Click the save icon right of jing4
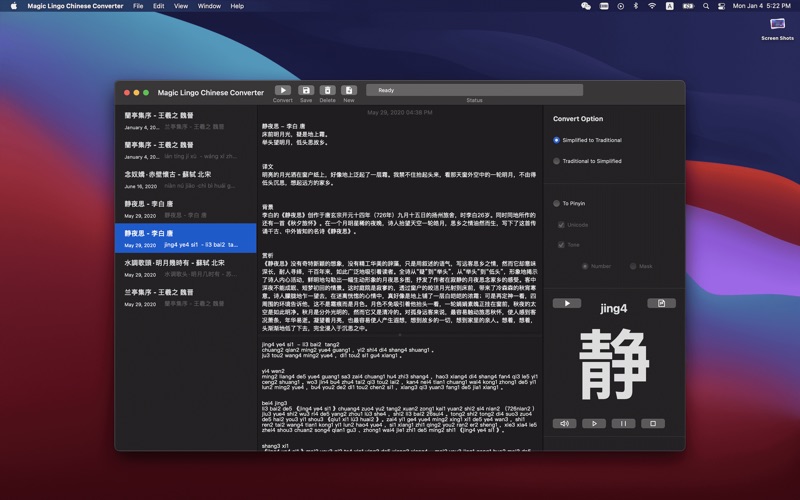This screenshot has height=500, width=800. pos(660,303)
